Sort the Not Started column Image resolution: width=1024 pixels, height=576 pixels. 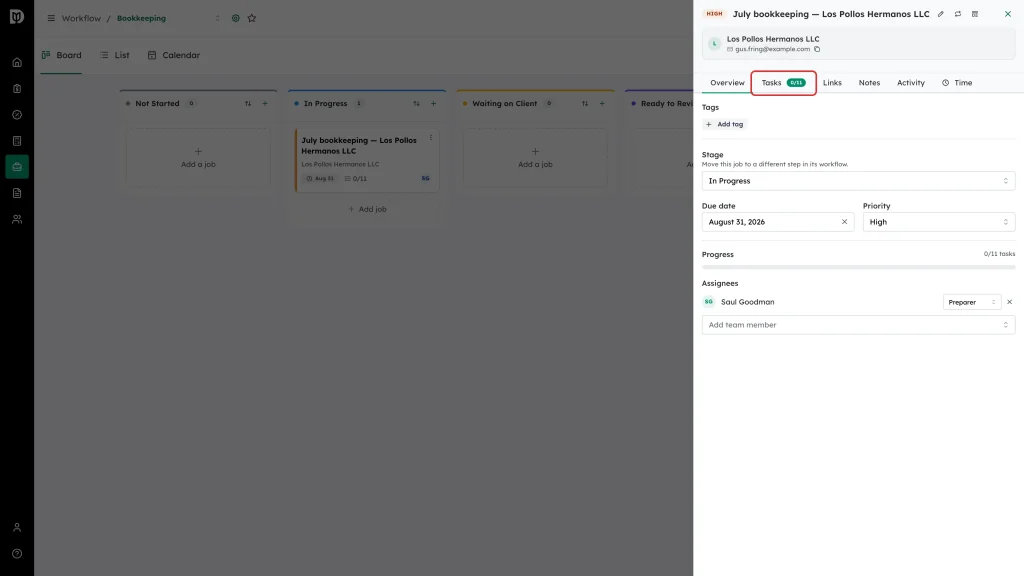(x=248, y=103)
